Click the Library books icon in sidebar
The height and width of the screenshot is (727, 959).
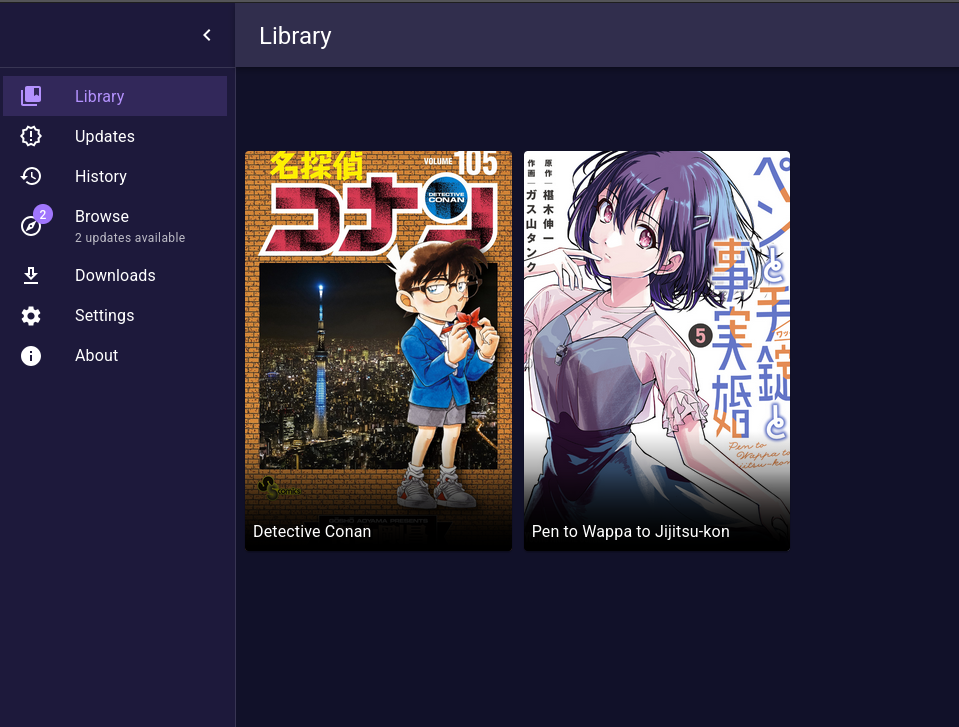click(x=31, y=96)
